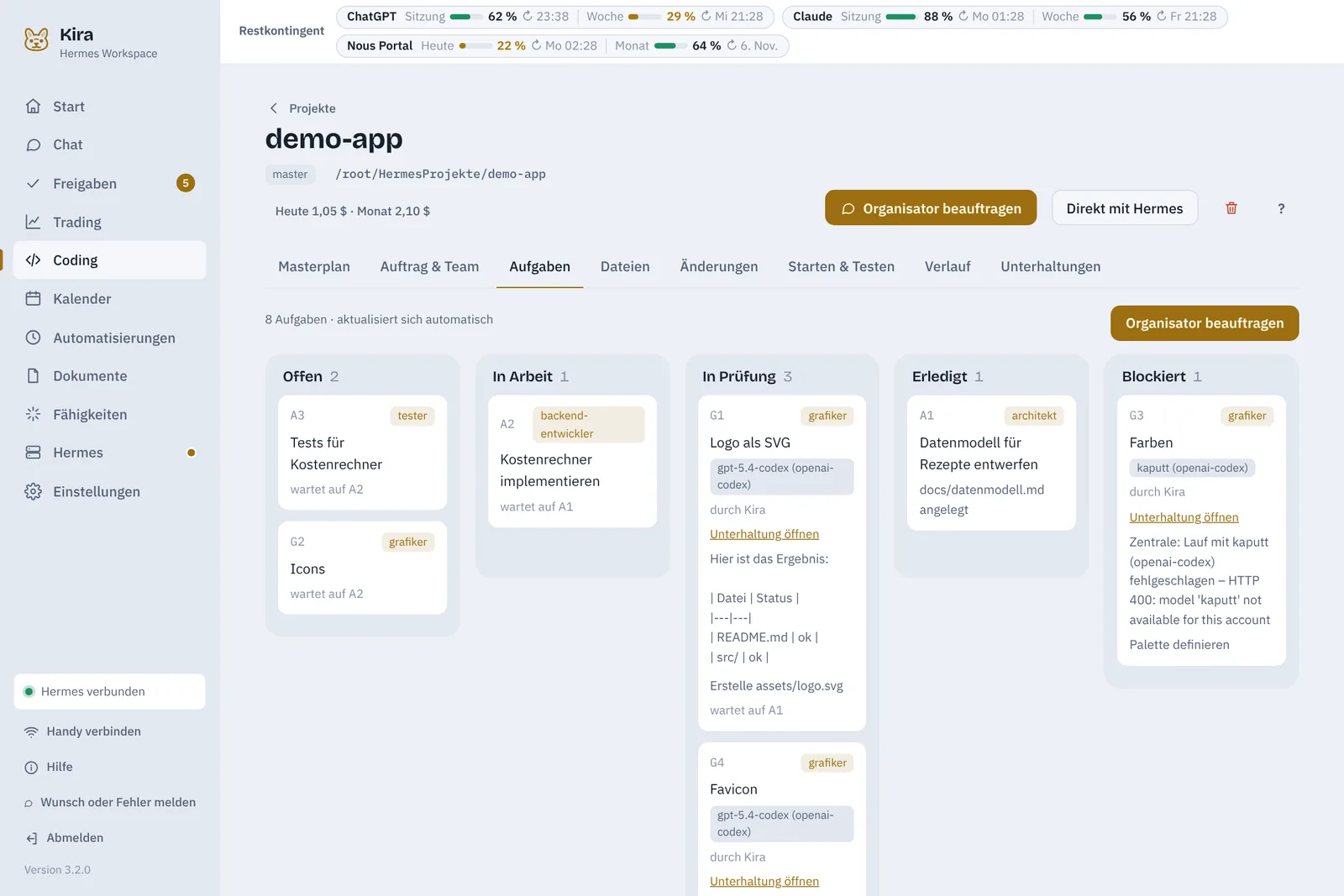
Task: Open Unterhaltung öffnen link in Farben card
Action: (x=1184, y=517)
